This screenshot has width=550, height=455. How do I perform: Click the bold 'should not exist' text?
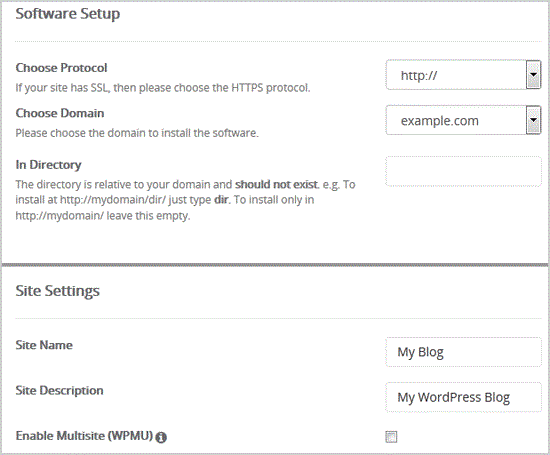click(276, 185)
